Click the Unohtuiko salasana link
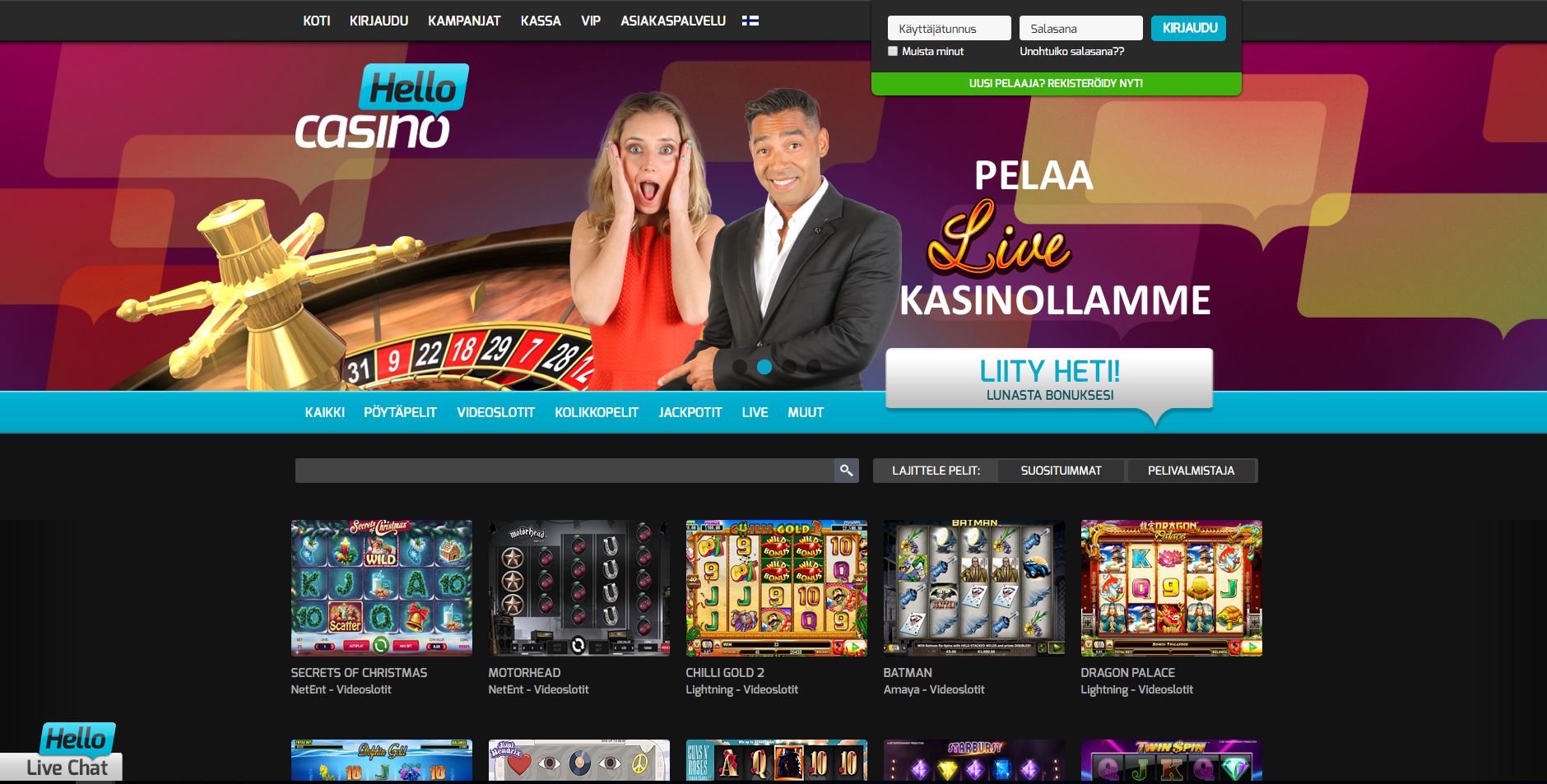Screen dimensions: 1547x784 [1072, 51]
